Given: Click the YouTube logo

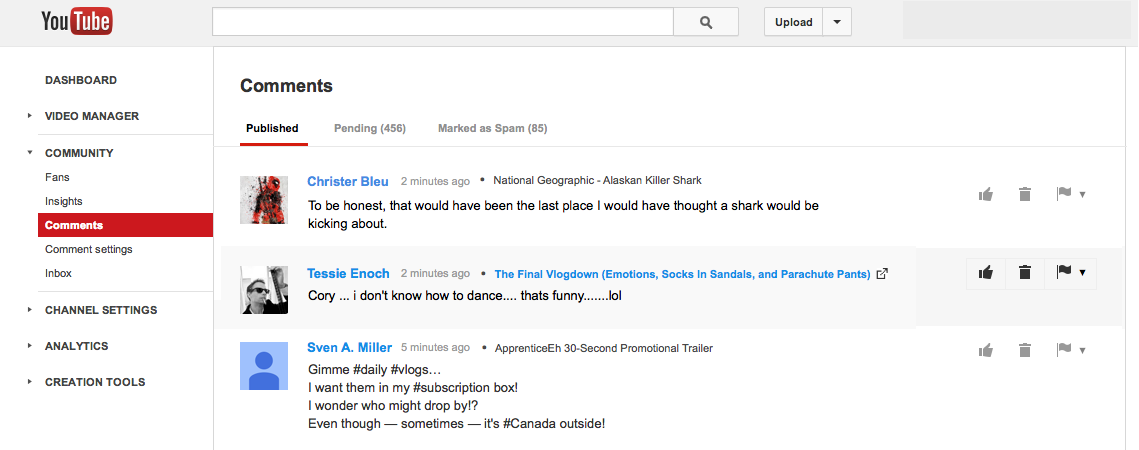Looking at the screenshot, I should [x=76, y=22].
